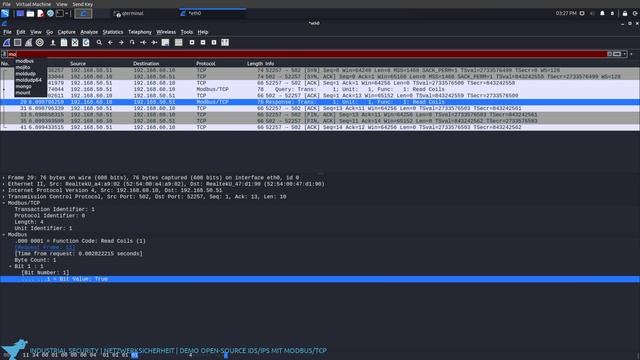Open a capture file from toolbar

(53, 42)
